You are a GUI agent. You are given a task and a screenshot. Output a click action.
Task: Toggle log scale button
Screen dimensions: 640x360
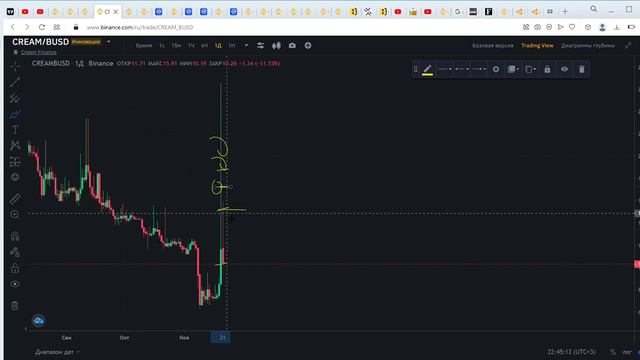[627, 352]
